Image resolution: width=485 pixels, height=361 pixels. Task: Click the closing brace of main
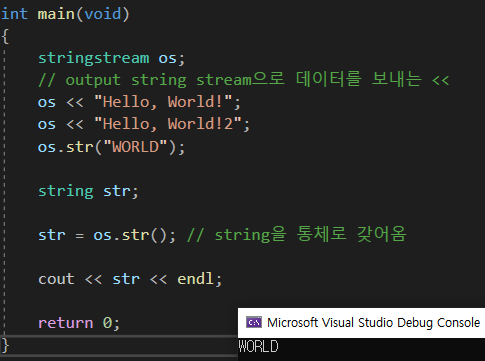click(x=5, y=345)
